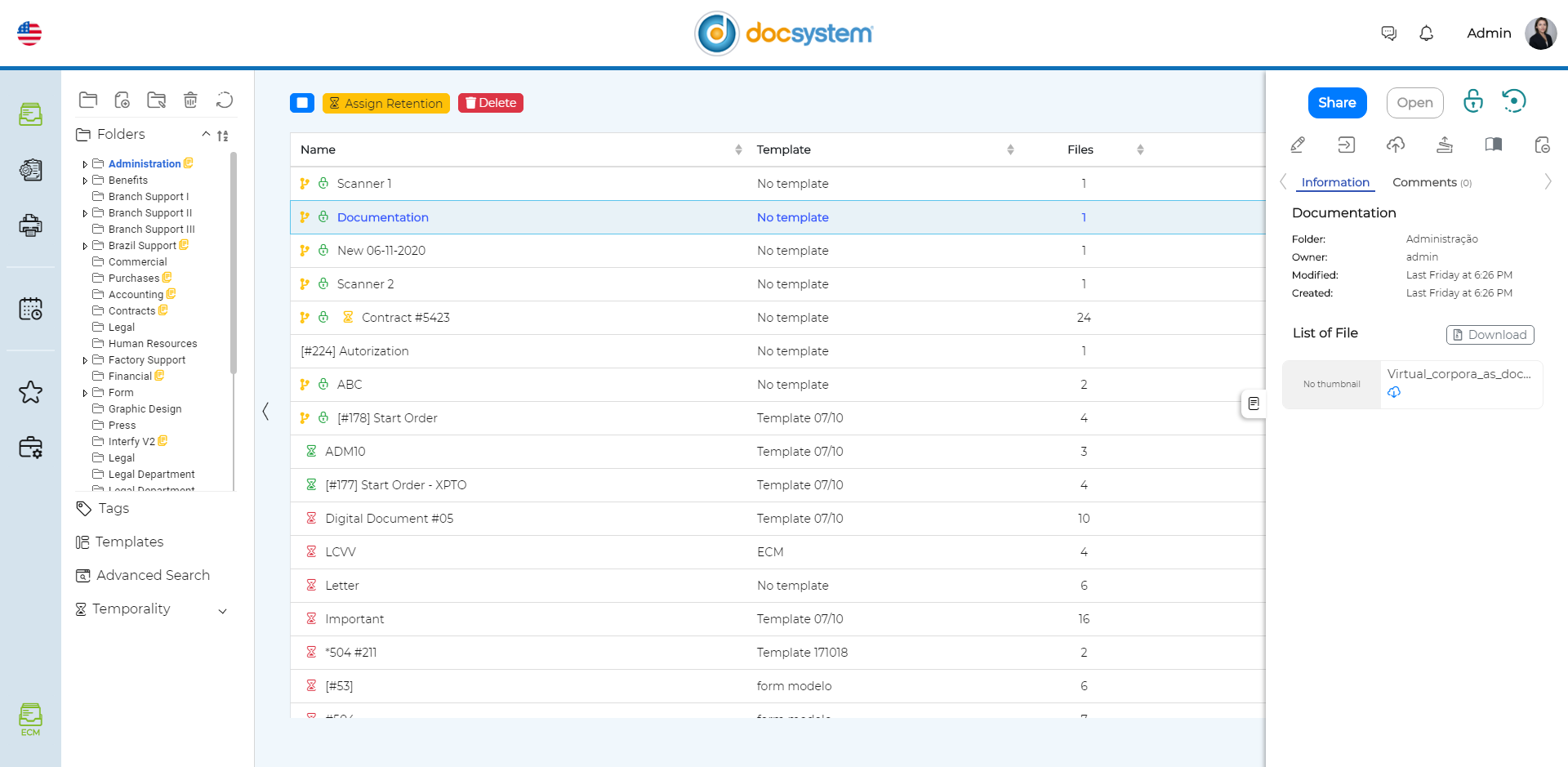Expand the Temporality section
The width and height of the screenshot is (1568, 767).
pos(222,611)
